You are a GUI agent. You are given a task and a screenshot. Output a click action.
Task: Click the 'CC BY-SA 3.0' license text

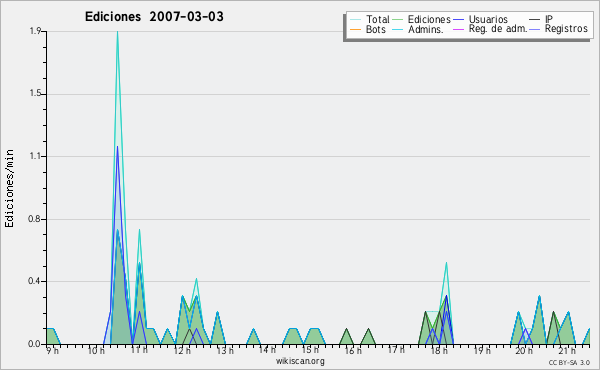pos(569,362)
